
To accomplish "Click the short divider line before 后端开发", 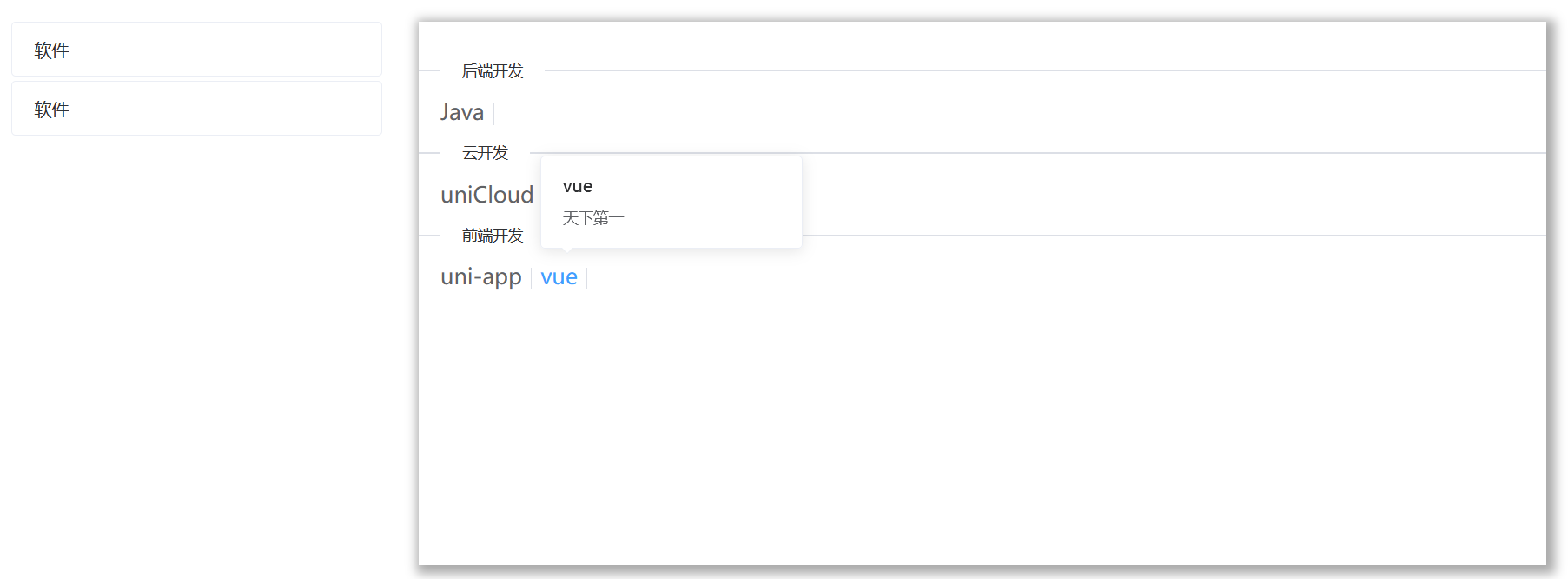I will tap(429, 71).
